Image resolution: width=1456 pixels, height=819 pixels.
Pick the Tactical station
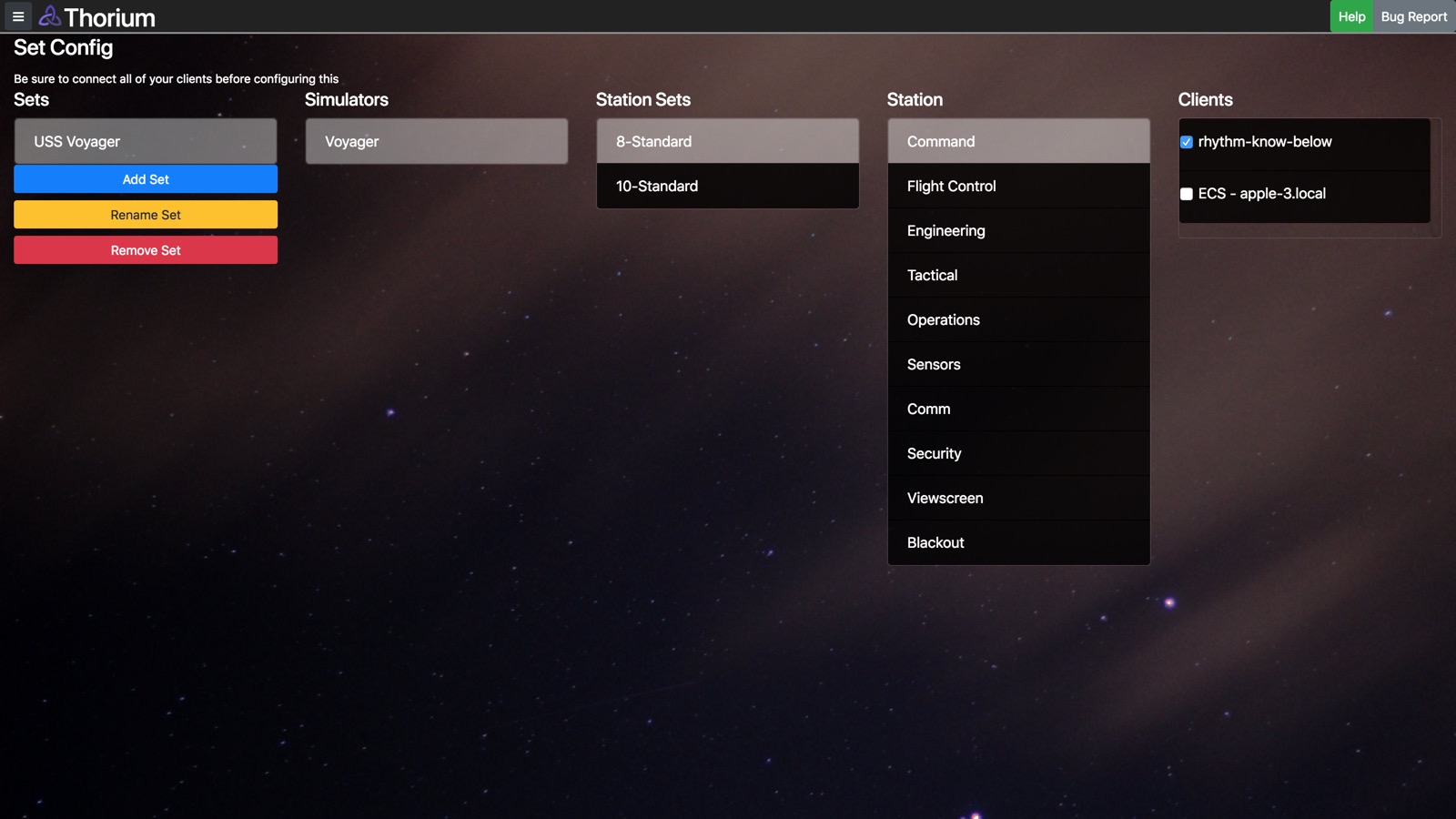[1019, 275]
